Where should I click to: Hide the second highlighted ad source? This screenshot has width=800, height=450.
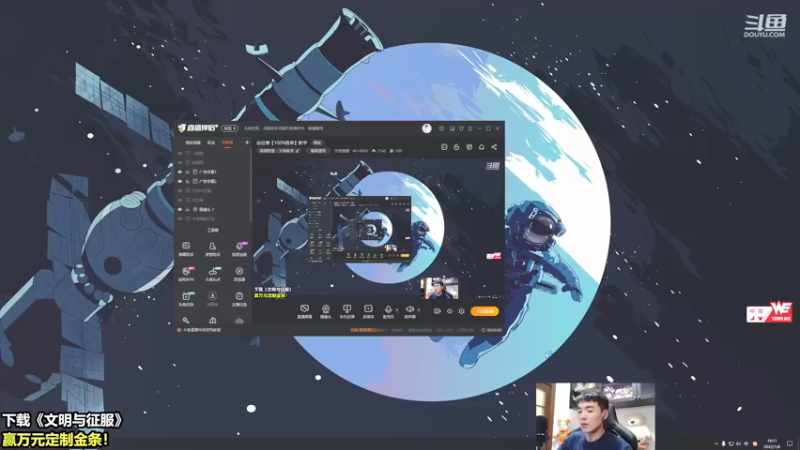point(180,181)
